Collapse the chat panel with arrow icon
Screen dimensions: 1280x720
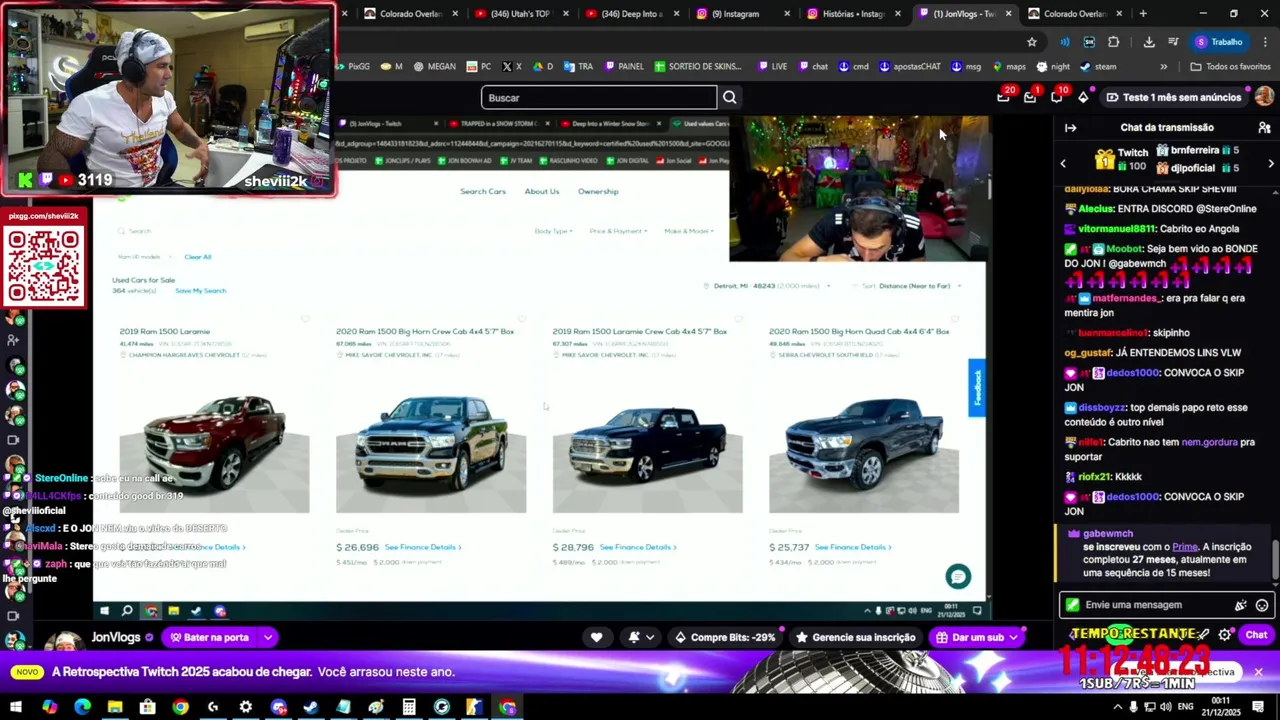coord(1070,128)
